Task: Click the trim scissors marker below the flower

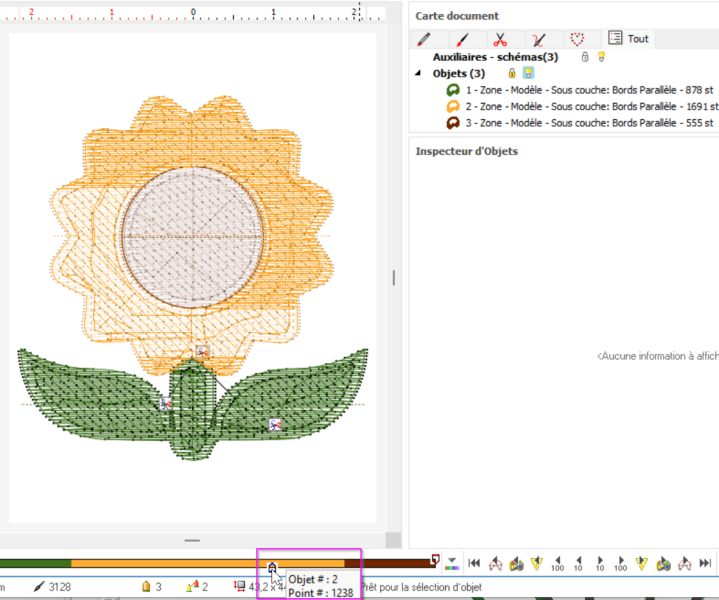Action: pyautogui.click(x=202, y=352)
